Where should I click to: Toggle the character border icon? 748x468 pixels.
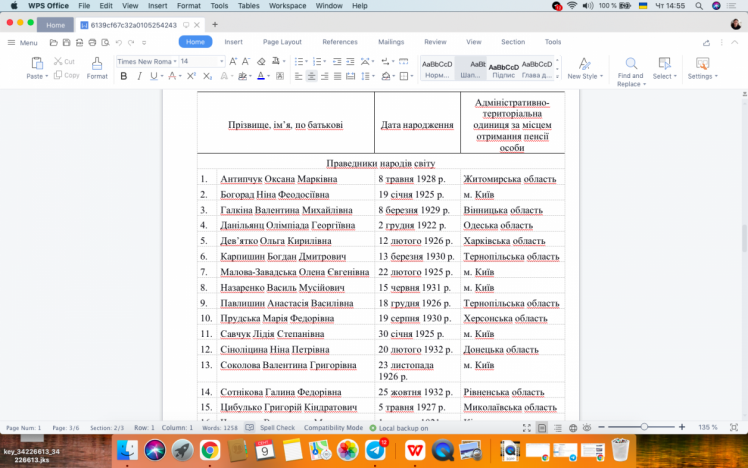click(x=280, y=76)
